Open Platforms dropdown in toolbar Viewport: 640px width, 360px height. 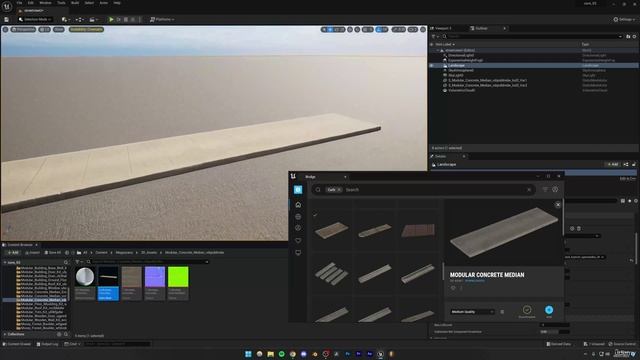(162, 19)
